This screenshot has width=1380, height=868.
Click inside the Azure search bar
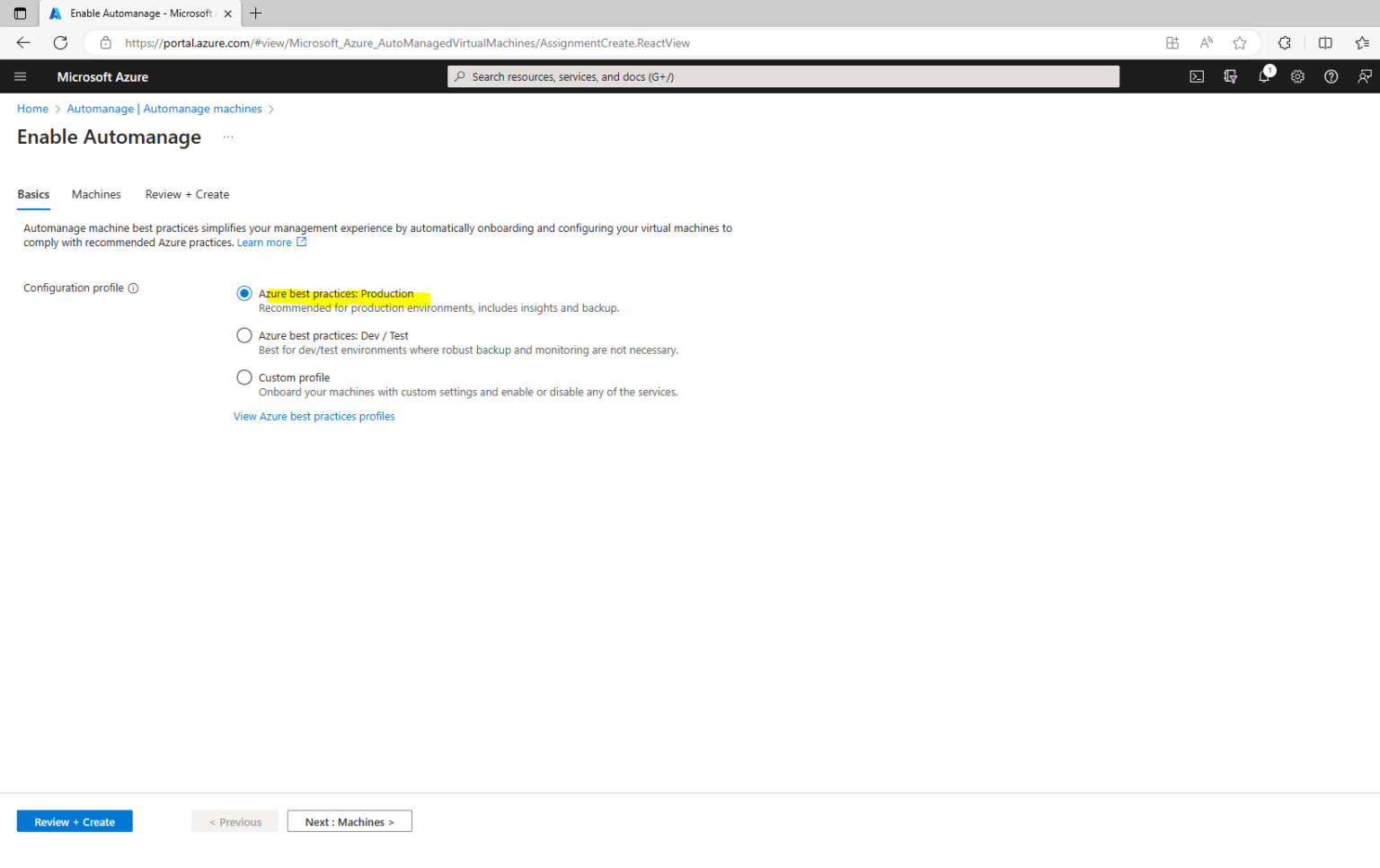pyautogui.click(x=782, y=76)
